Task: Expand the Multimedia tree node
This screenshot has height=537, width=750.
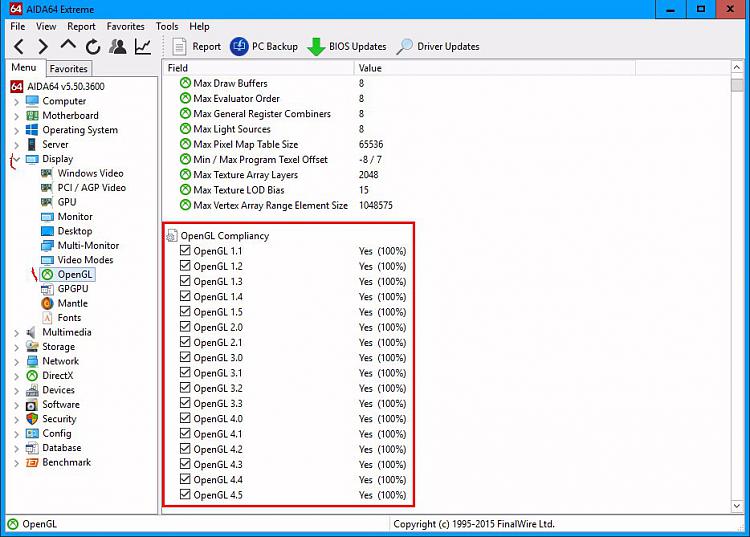Action: tap(16, 332)
